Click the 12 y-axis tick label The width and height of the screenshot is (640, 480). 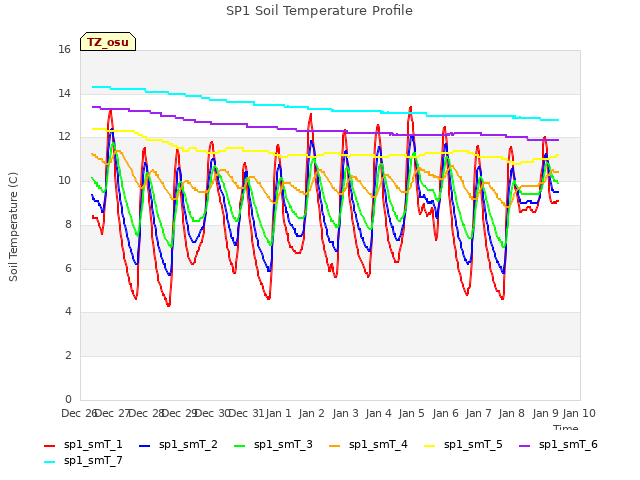(x=64, y=137)
